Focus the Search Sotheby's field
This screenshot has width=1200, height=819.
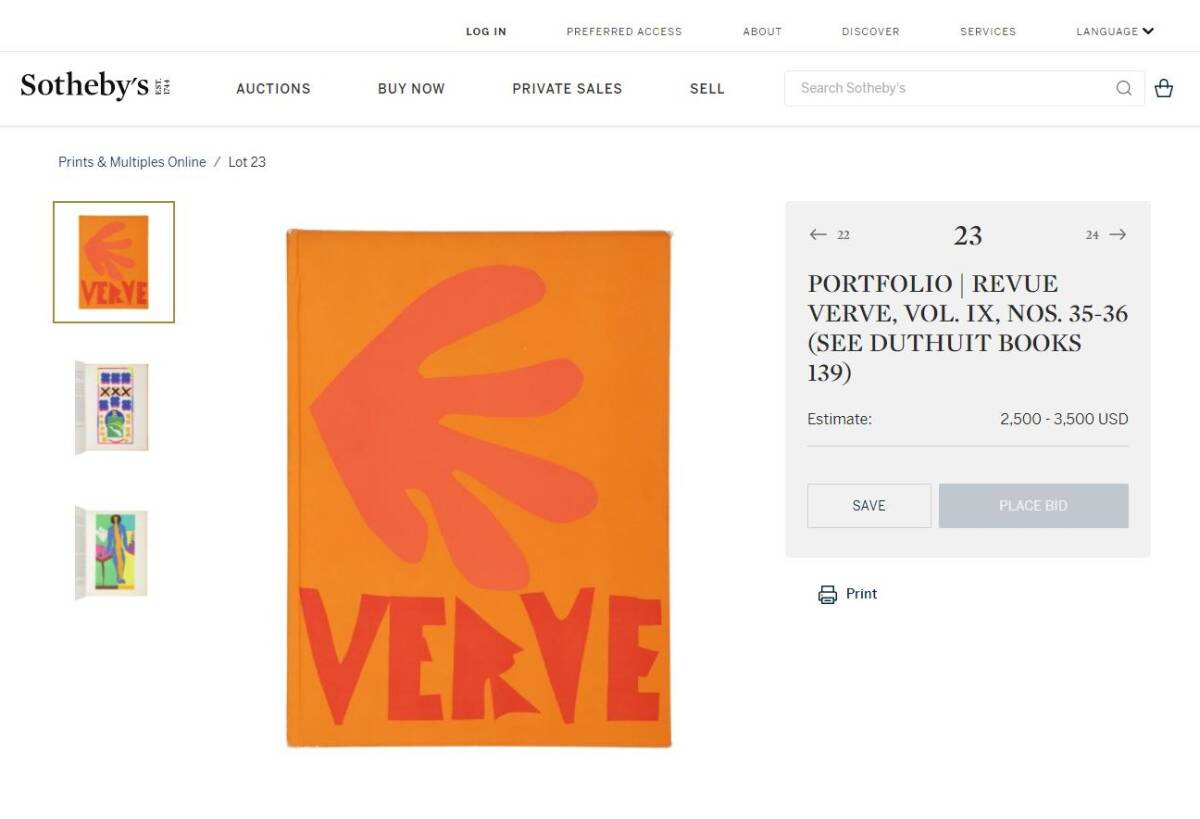click(x=950, y=88)
